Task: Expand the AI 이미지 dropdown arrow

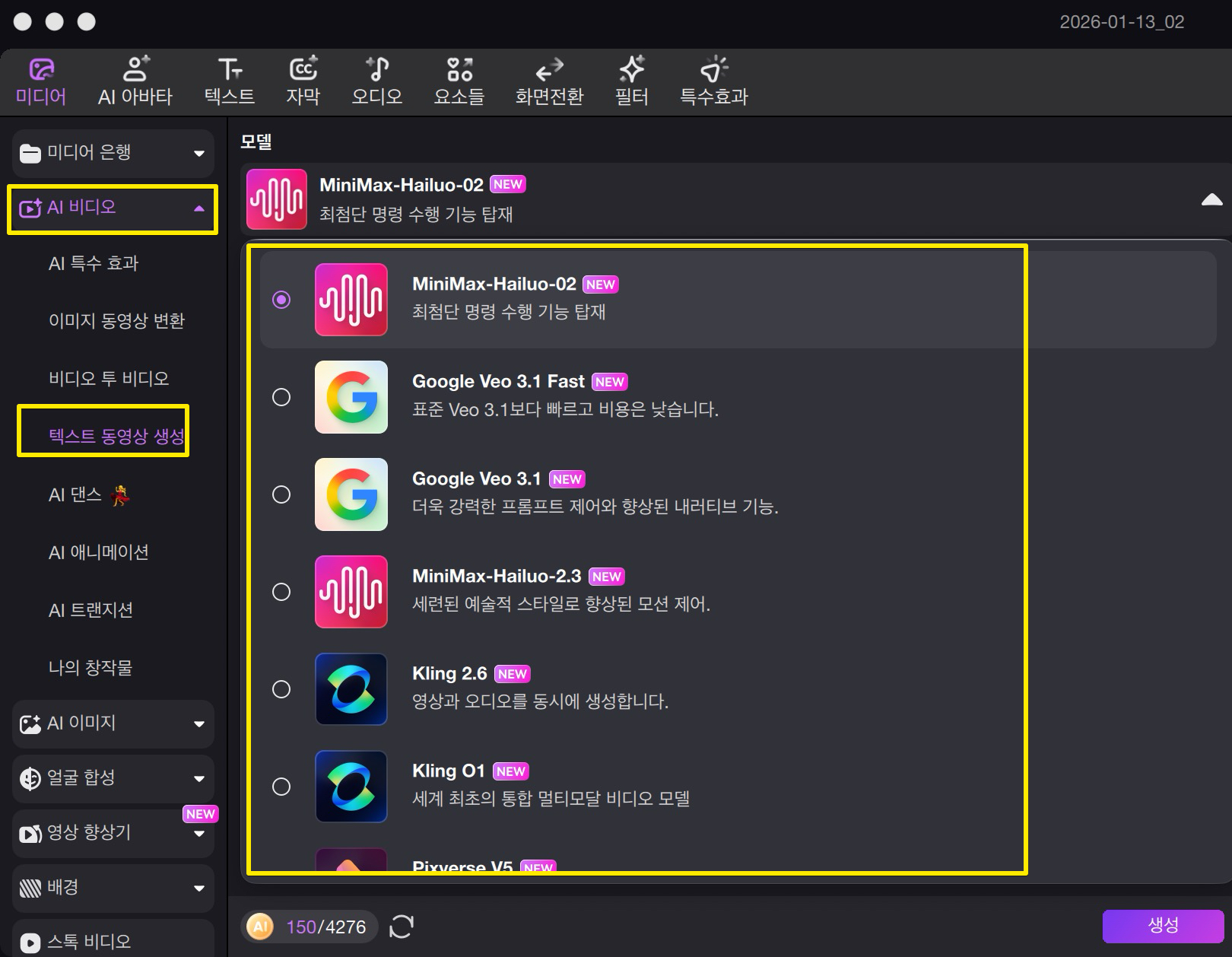Action: click(x=199, y=724)
